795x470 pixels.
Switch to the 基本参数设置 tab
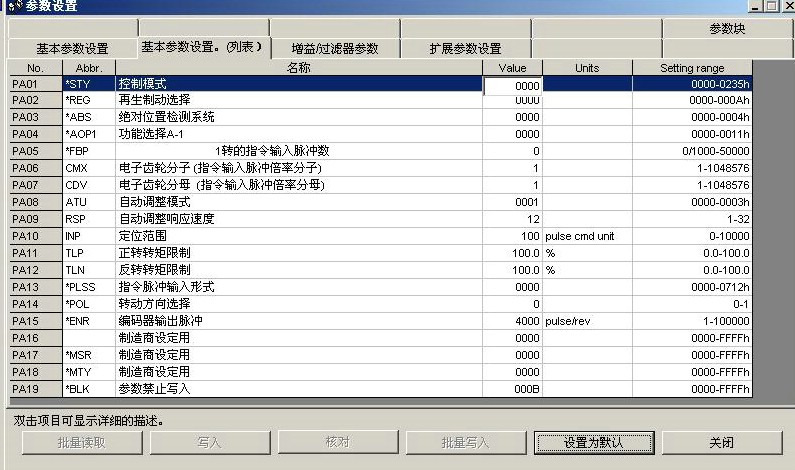click(x=72, y=48)
